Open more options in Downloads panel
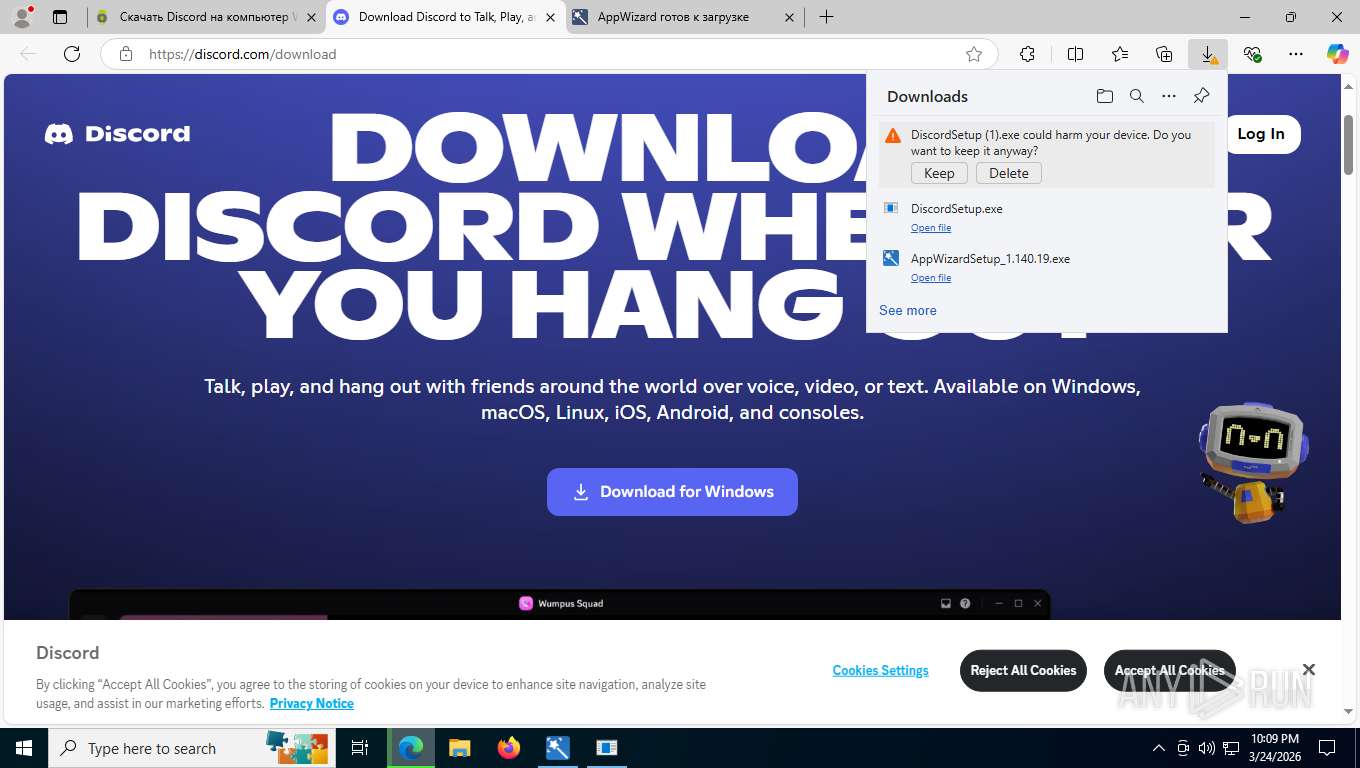1360x768 pixels. pyautogui.click(x=1168, y=96)
